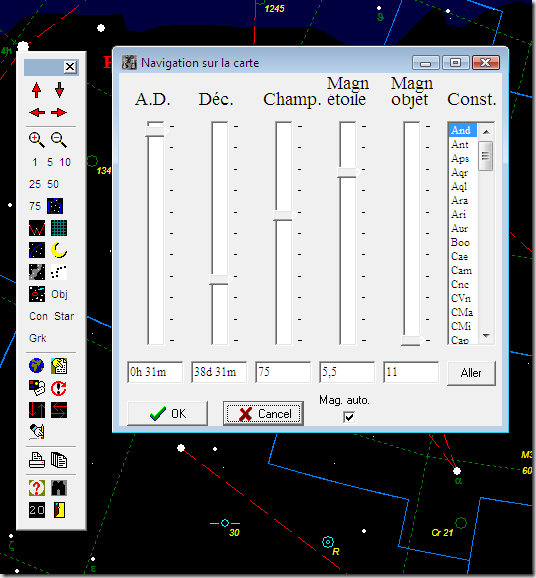Click the red circular refresh icon
This screenshot has width=536, height=578.
click(59, 388)
